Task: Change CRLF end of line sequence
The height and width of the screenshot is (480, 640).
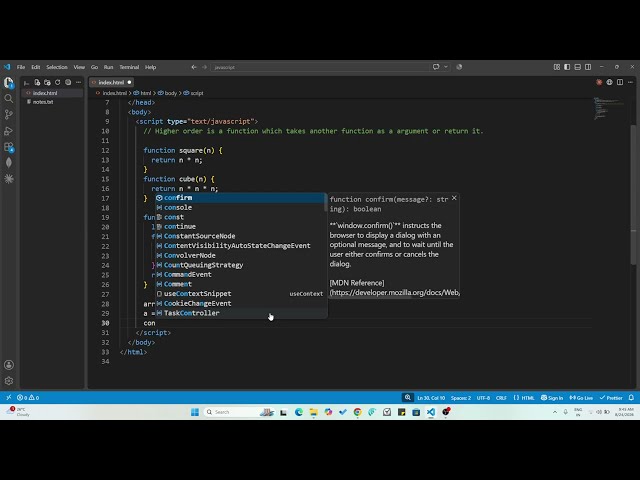Action: (x=501, y=398)
